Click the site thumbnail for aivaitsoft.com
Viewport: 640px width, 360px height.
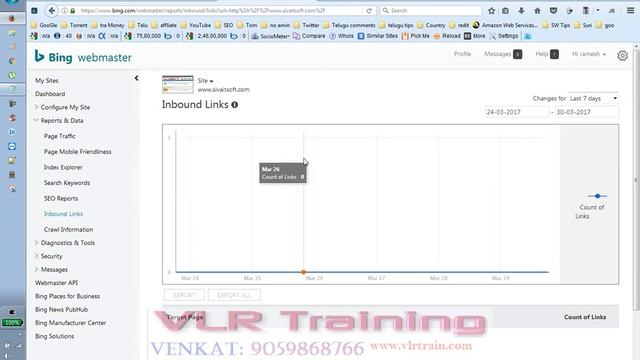178,84
